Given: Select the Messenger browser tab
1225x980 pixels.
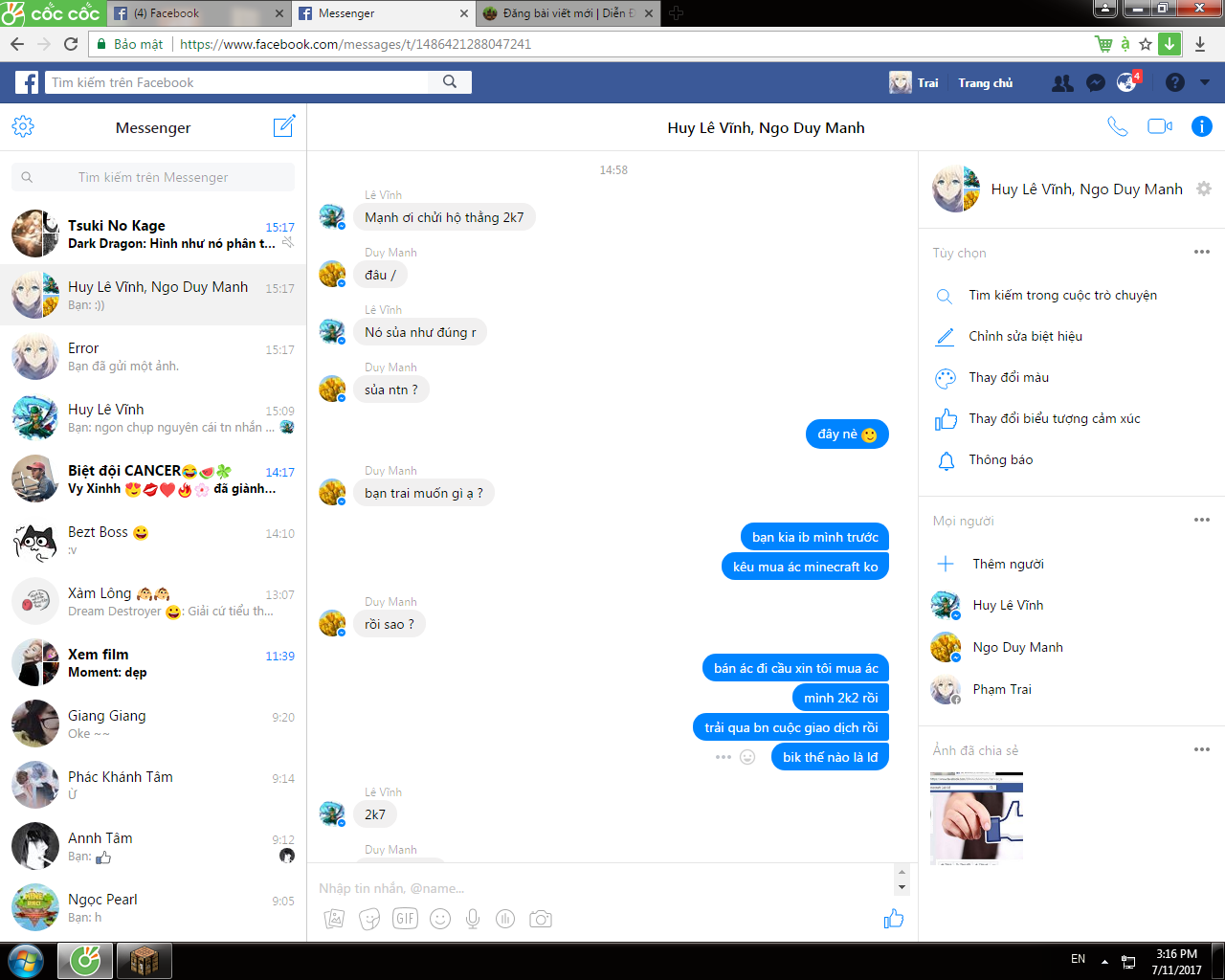Looking at the screenshot, I should tap(383, 13).
